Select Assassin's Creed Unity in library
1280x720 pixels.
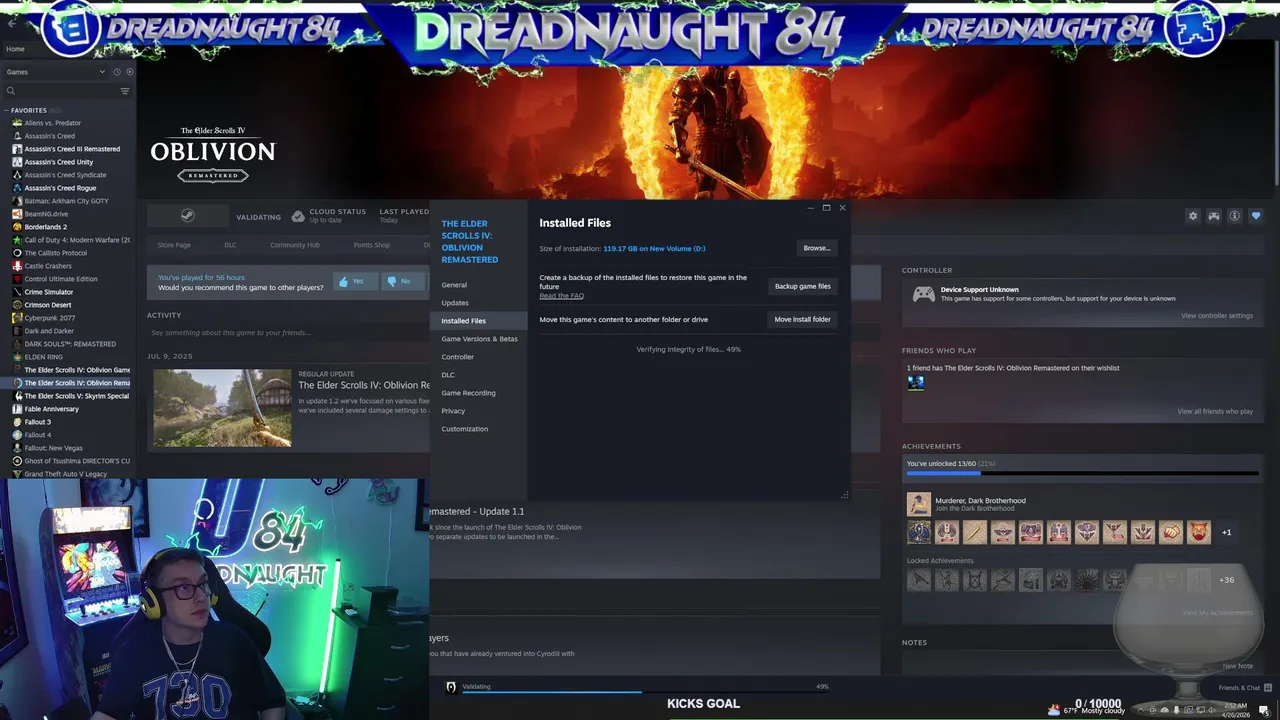coord(58,162)
